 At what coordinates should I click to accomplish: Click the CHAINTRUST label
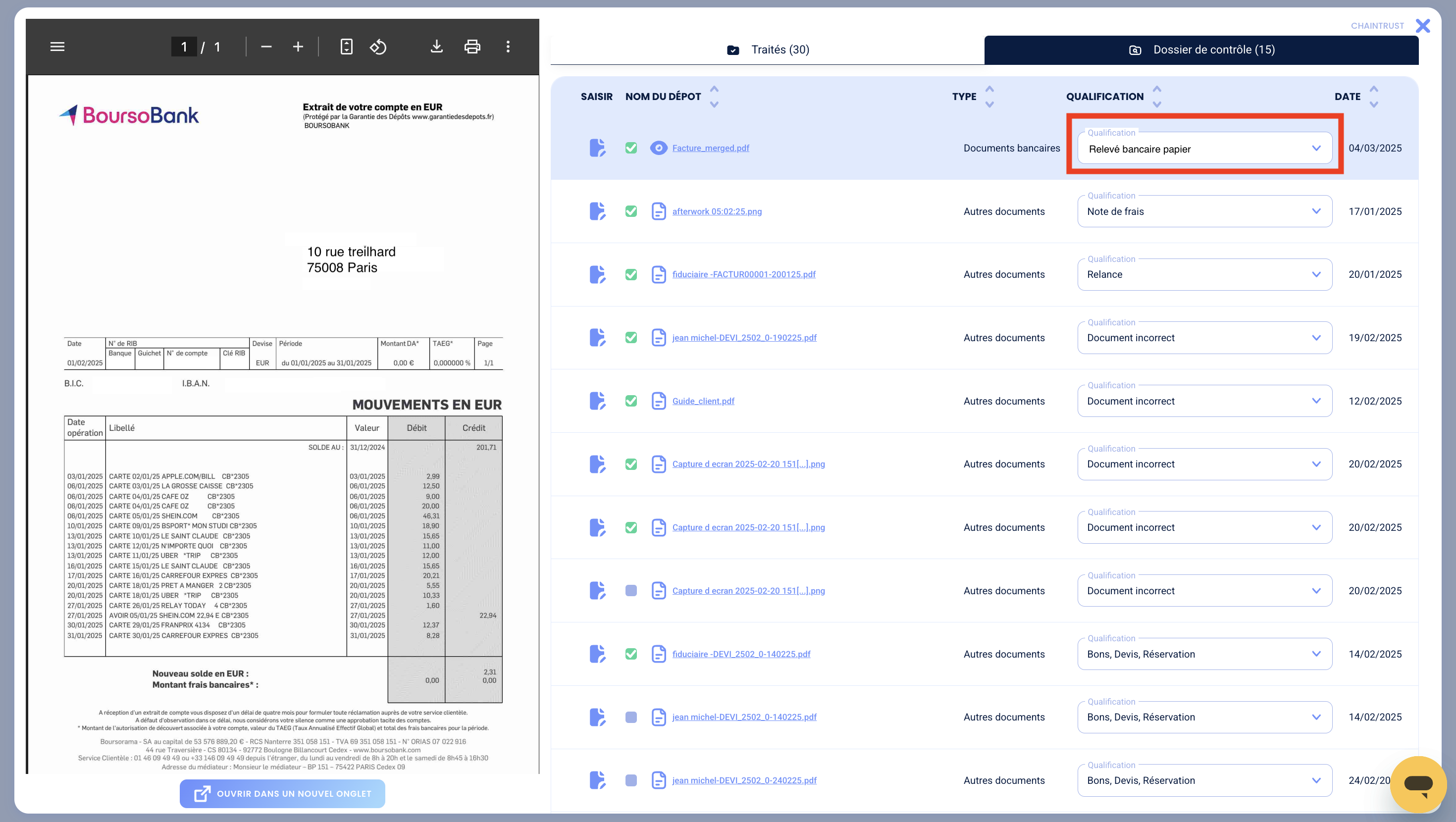pos(1377,26)
